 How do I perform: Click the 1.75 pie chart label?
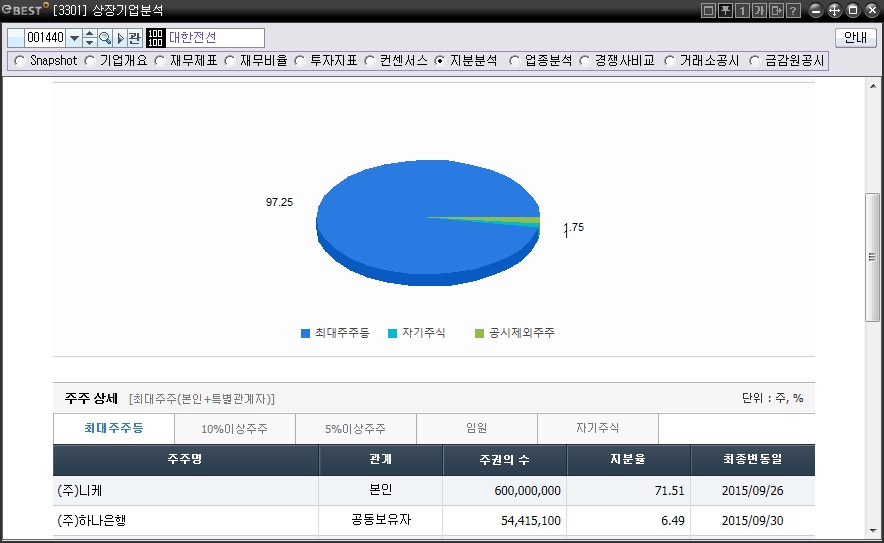tap(574, 228)
